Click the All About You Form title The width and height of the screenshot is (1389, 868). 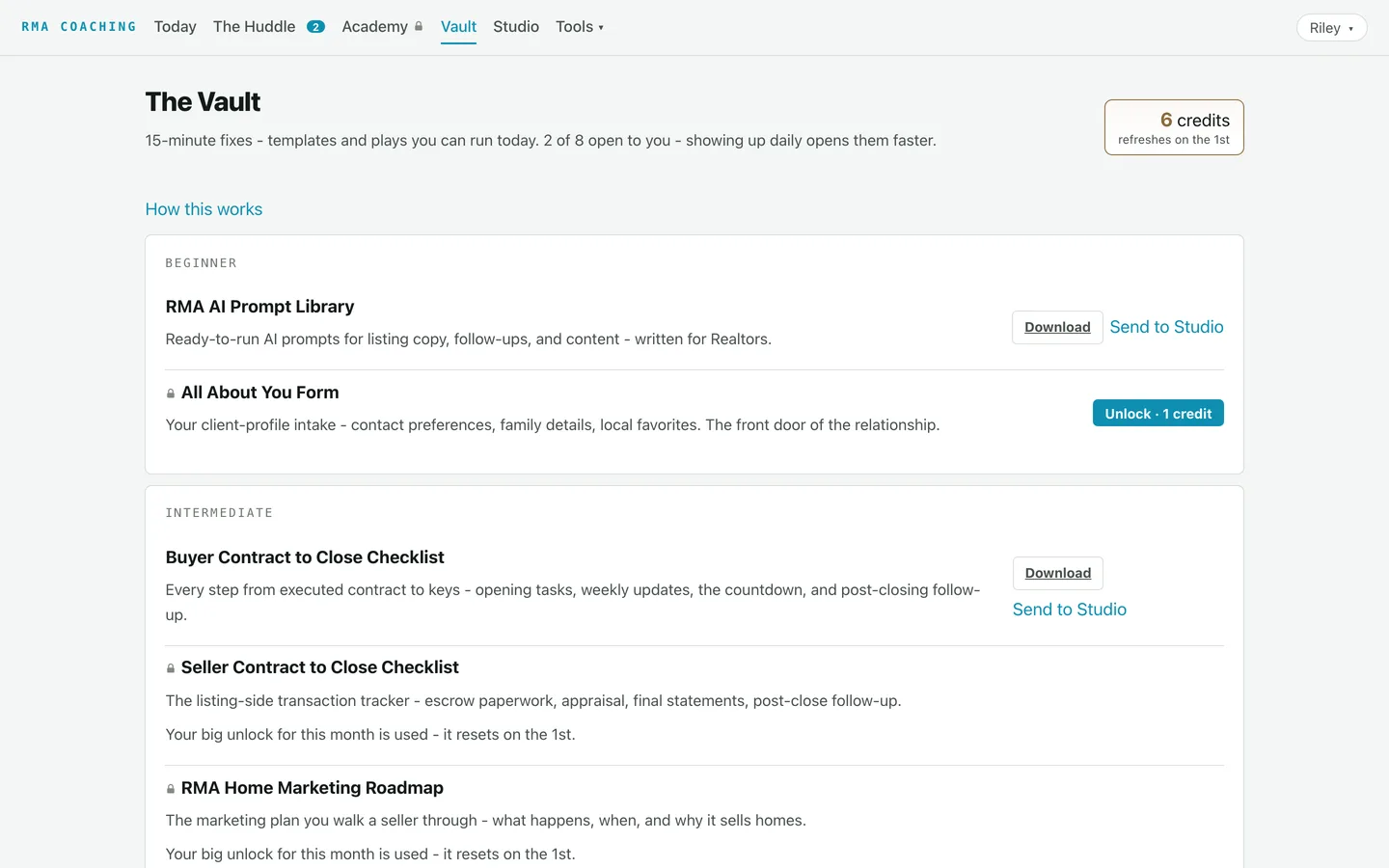coord(259,393)
